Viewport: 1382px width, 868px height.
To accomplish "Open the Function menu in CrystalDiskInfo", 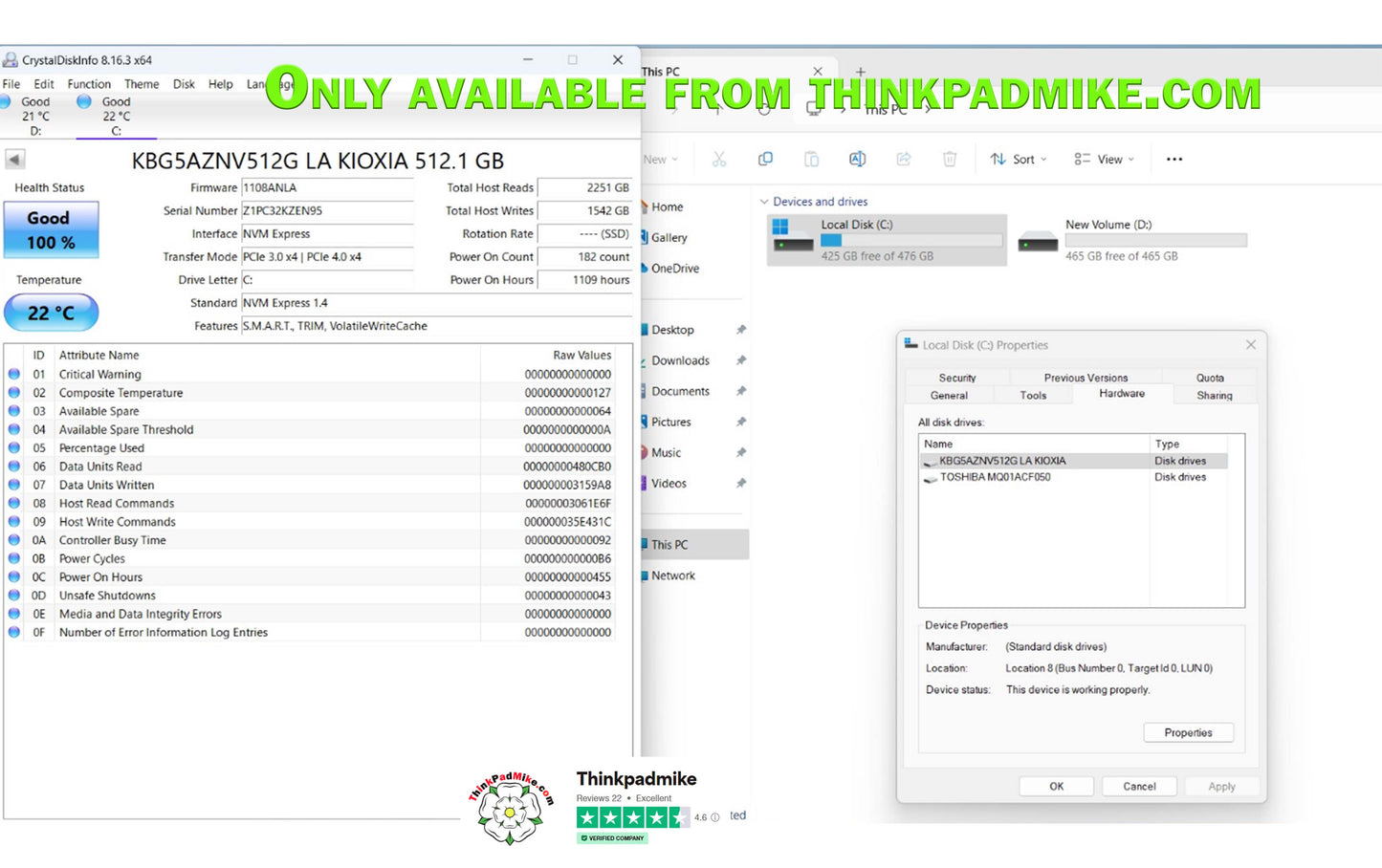I will tap(89, 84).
